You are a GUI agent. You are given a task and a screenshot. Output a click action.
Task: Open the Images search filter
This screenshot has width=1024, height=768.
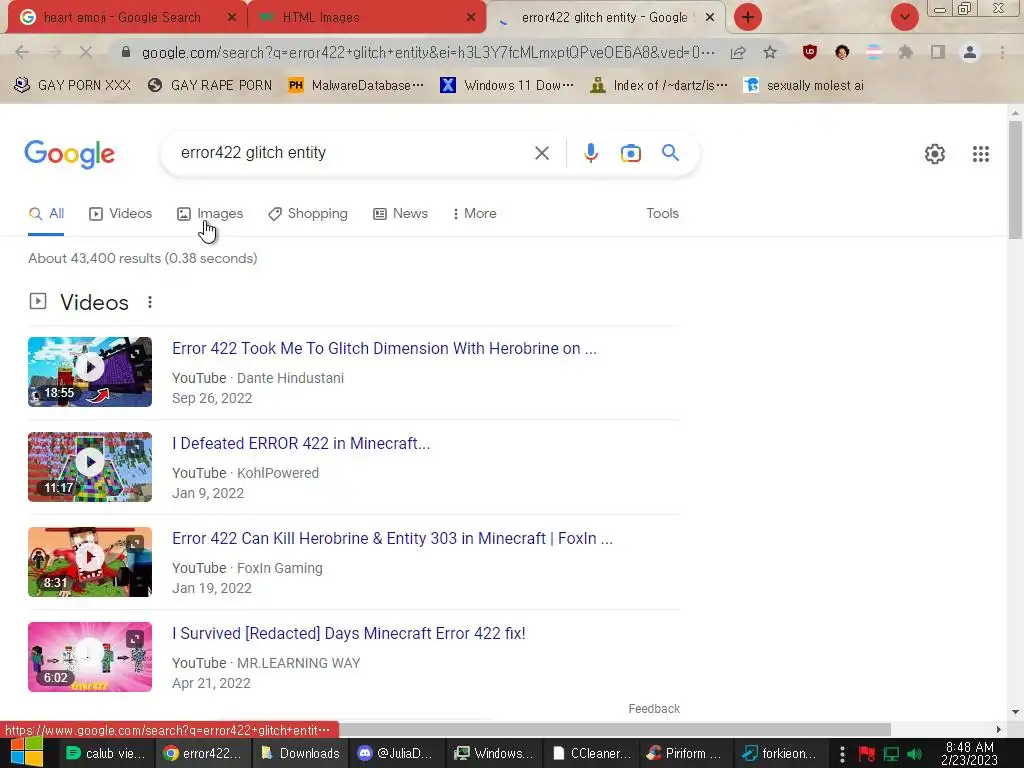210,214
